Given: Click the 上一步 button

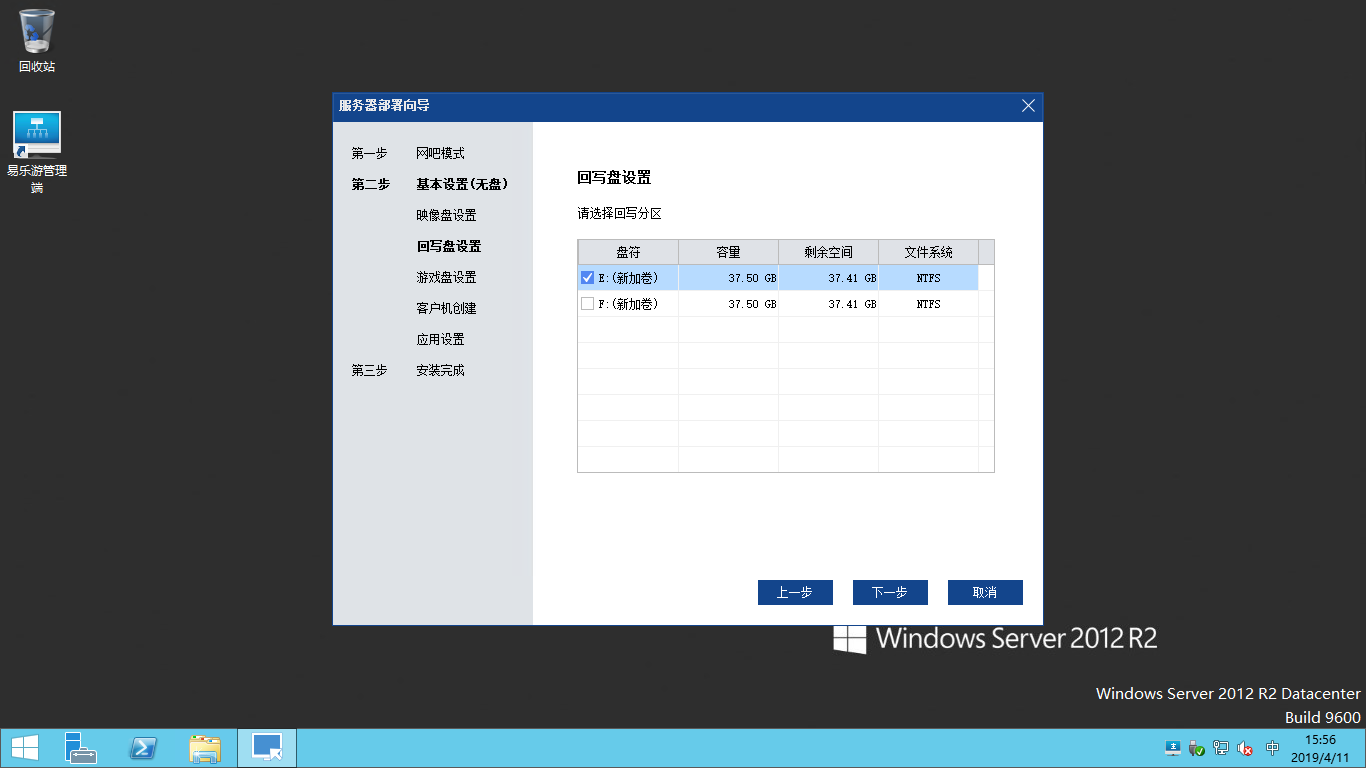Looking at the screenshot, I should tap(795, 592).
